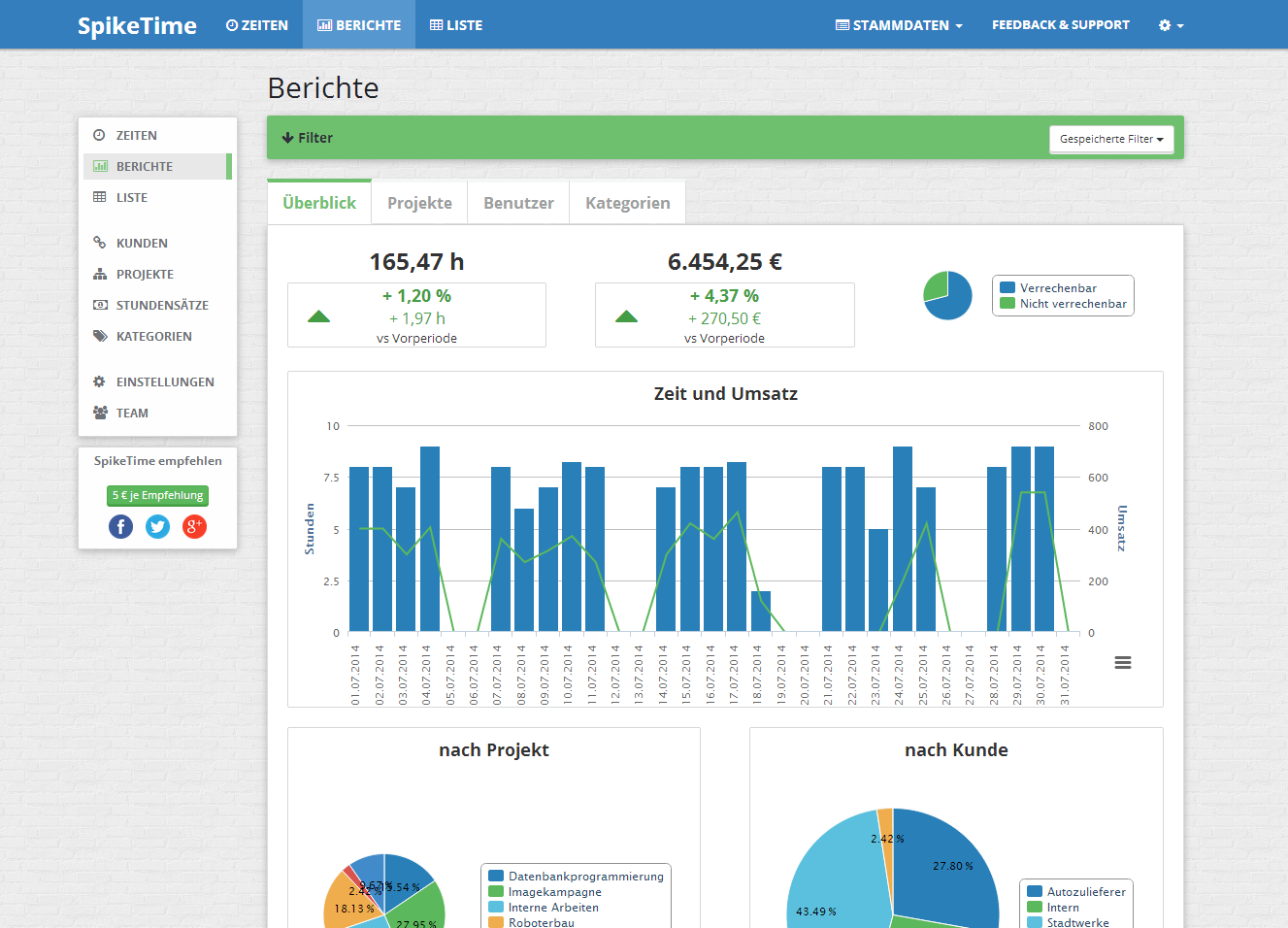This screenshot has height=928, width=1288.
Task: Click the up arrow next to '+ 1,20 %'
Action: [318, 315]
